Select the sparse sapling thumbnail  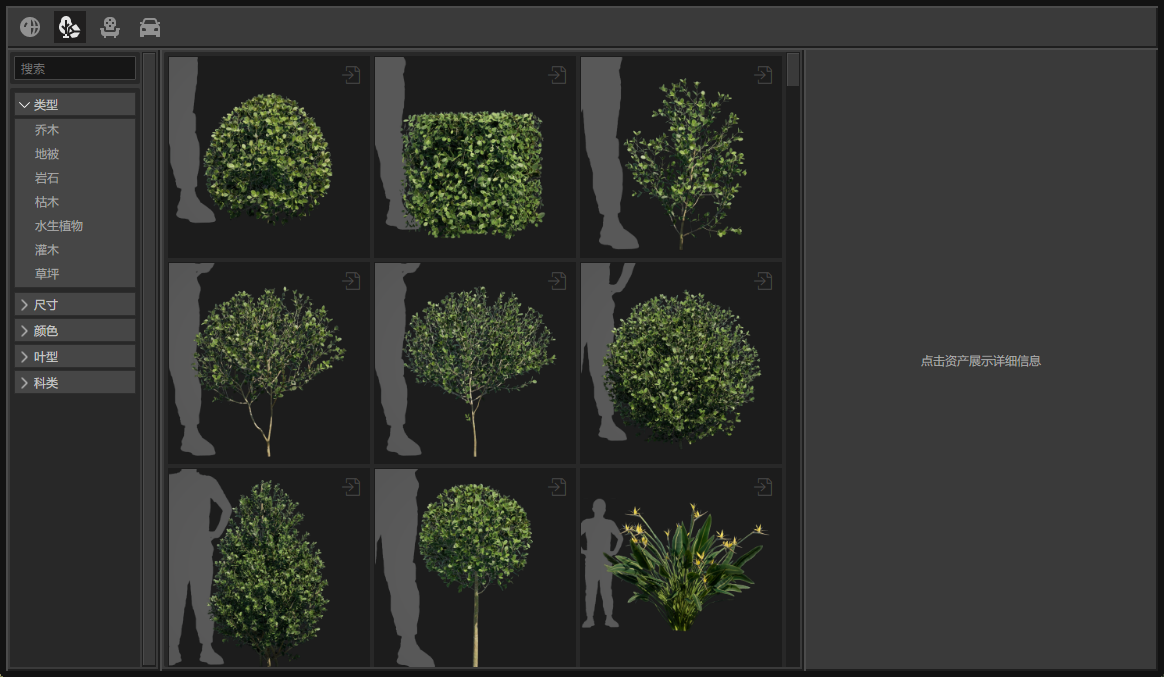coord(681,157)
